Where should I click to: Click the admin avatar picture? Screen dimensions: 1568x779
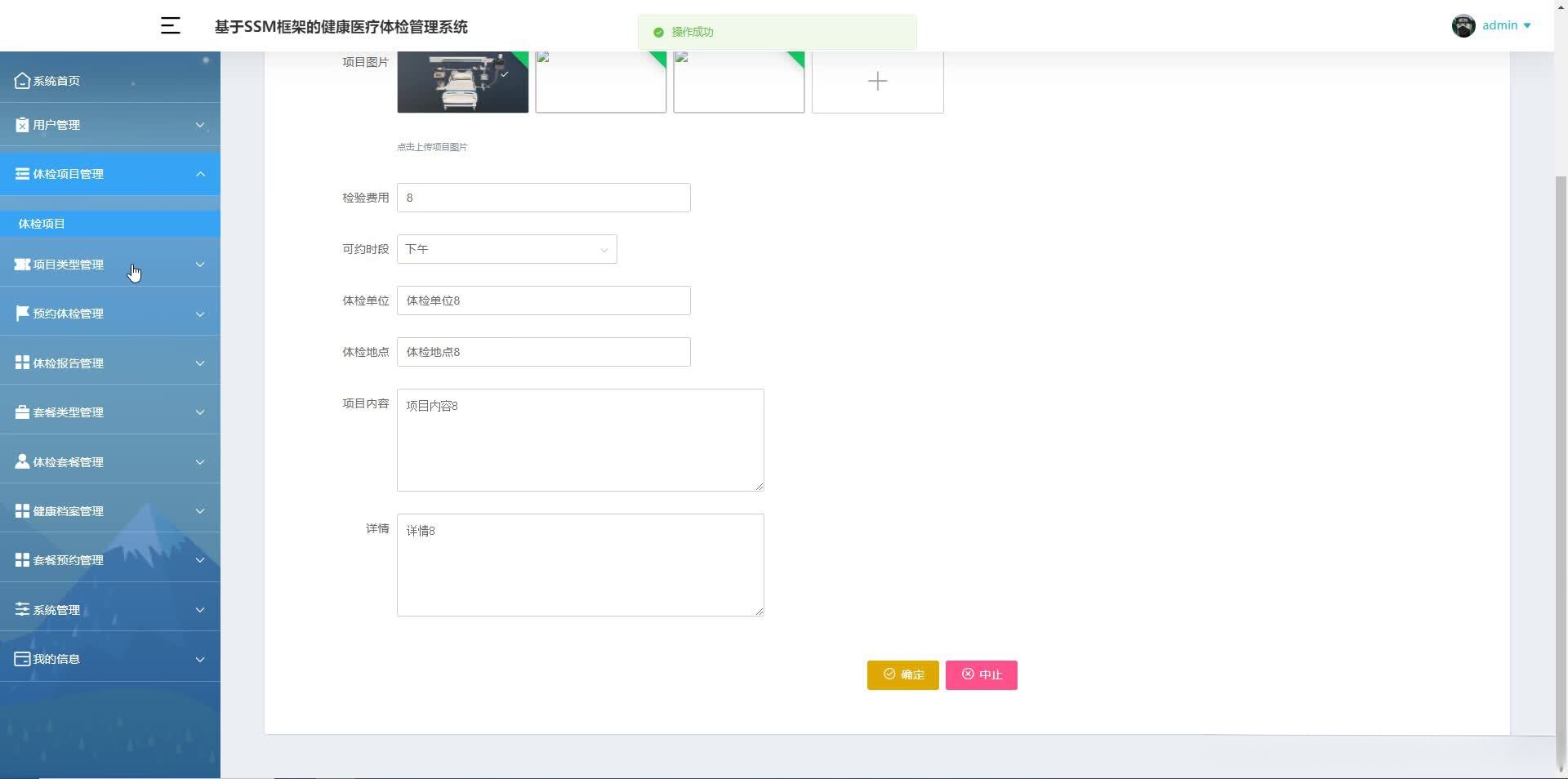click(1463, 26)
